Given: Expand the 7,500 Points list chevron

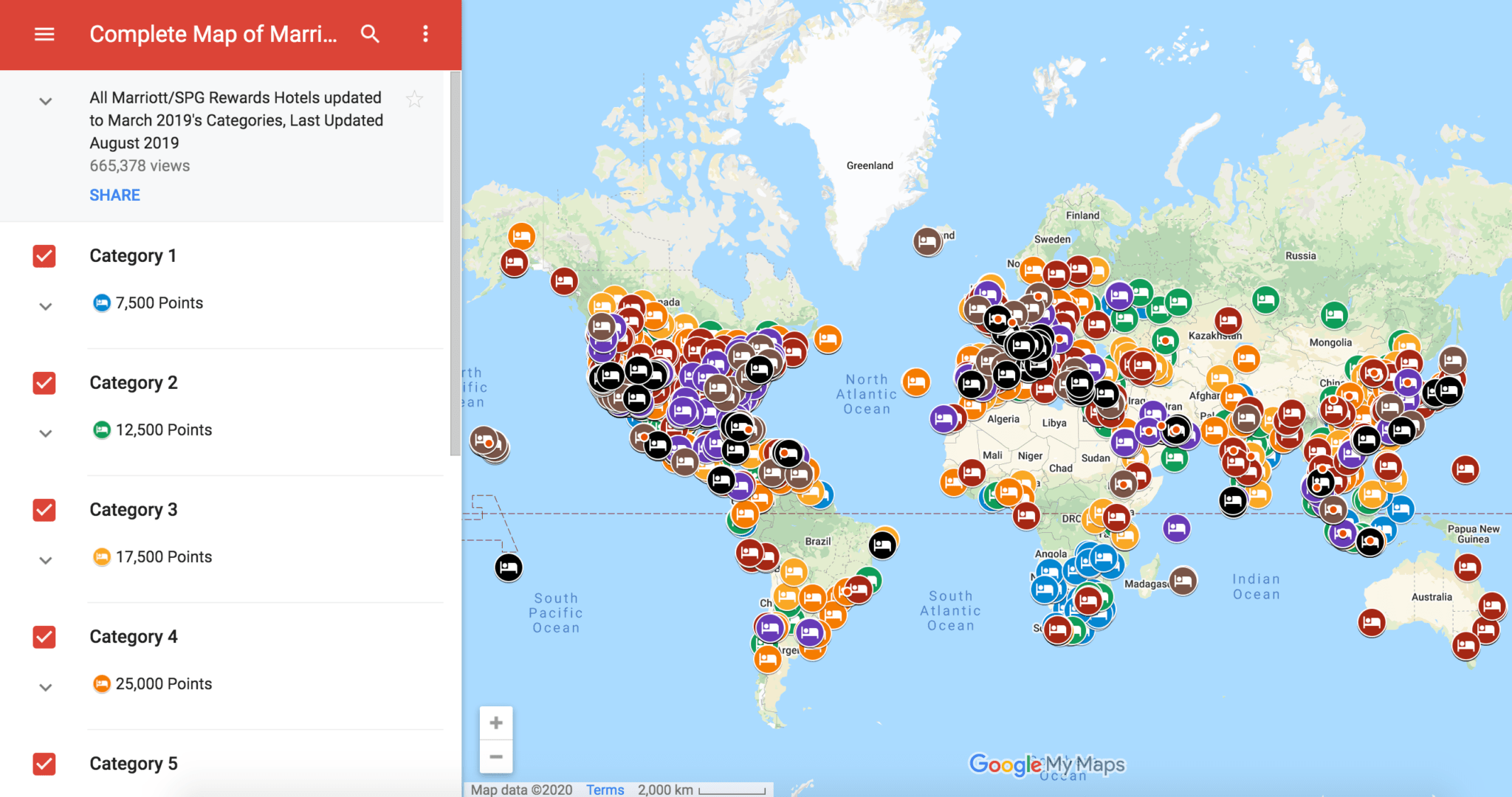Looking at the screenshot, I should [x=46, y=306].
